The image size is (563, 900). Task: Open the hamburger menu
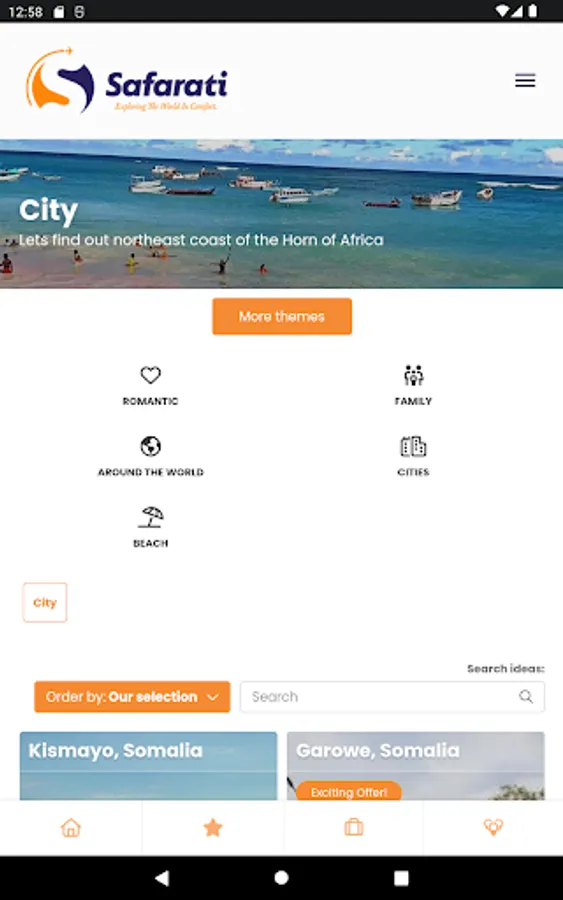pyautogui.click(x=525, y=80)
